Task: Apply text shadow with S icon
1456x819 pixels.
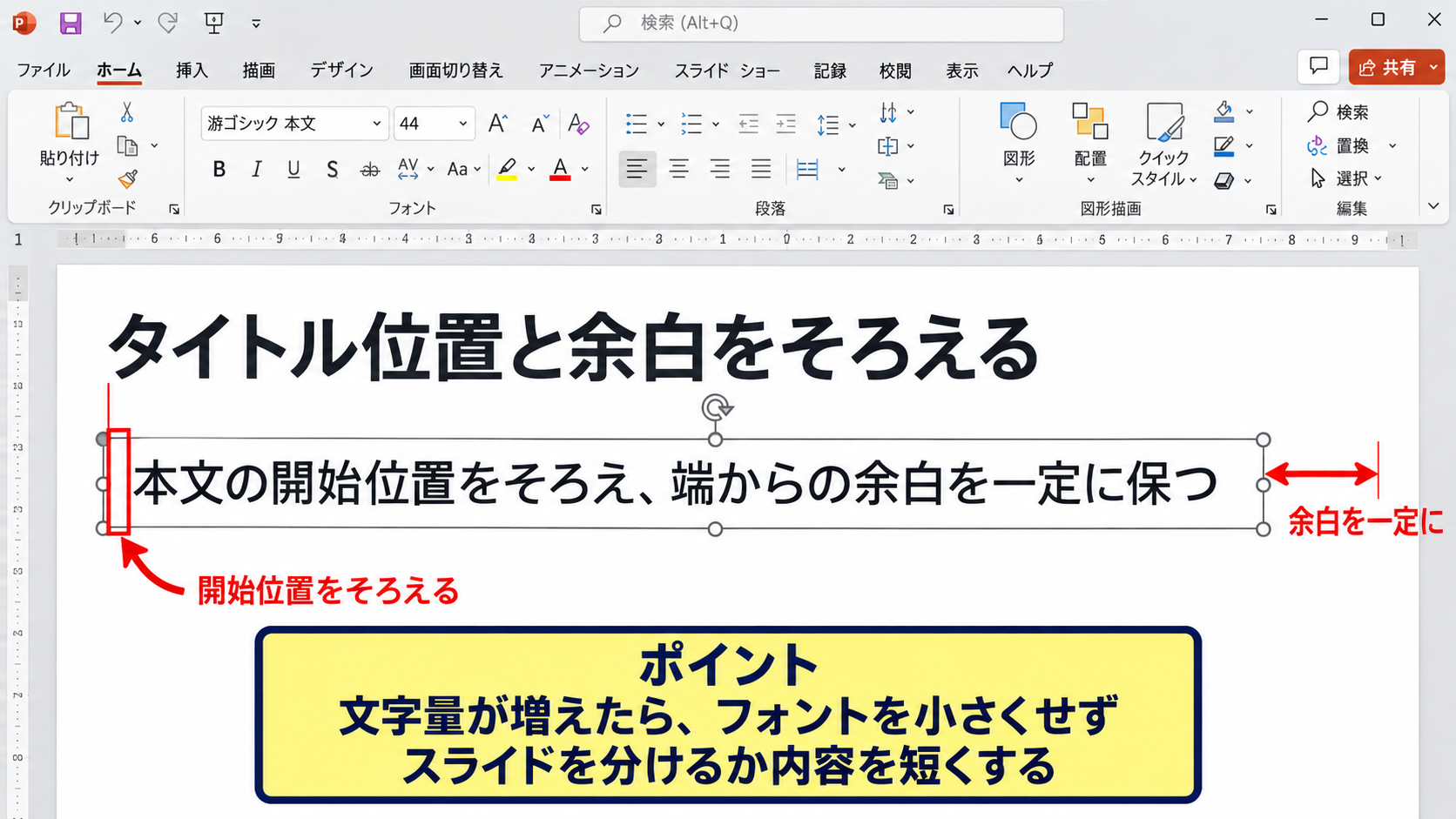Action: click(332, 169)
